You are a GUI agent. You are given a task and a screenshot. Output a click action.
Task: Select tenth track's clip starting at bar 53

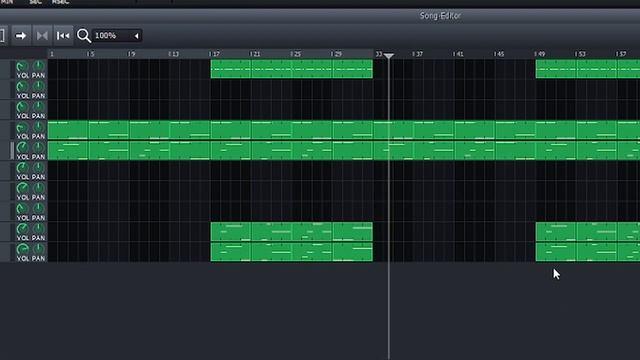pos(597,252)
